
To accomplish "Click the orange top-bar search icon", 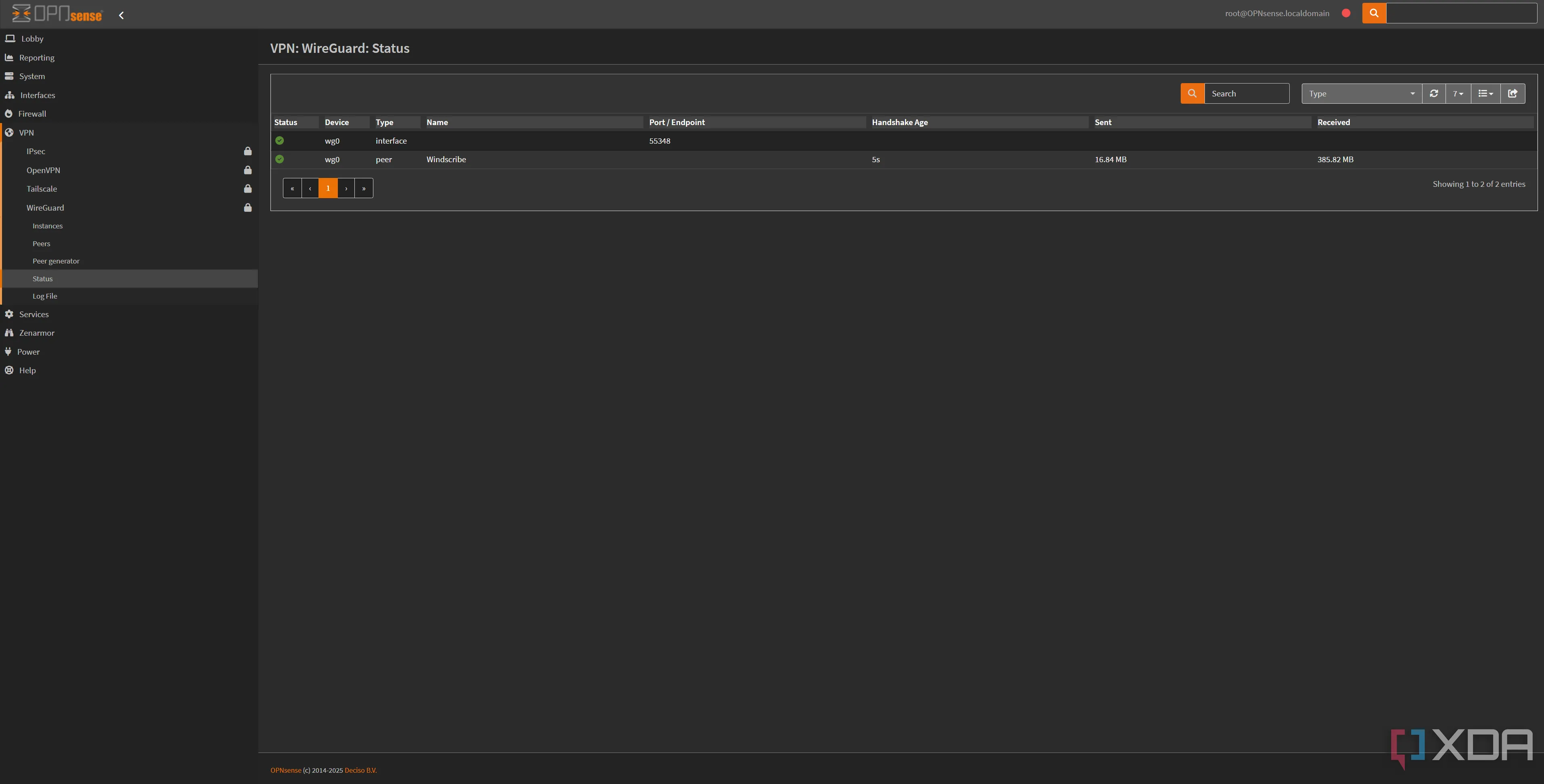I will tap(1374, 13).
